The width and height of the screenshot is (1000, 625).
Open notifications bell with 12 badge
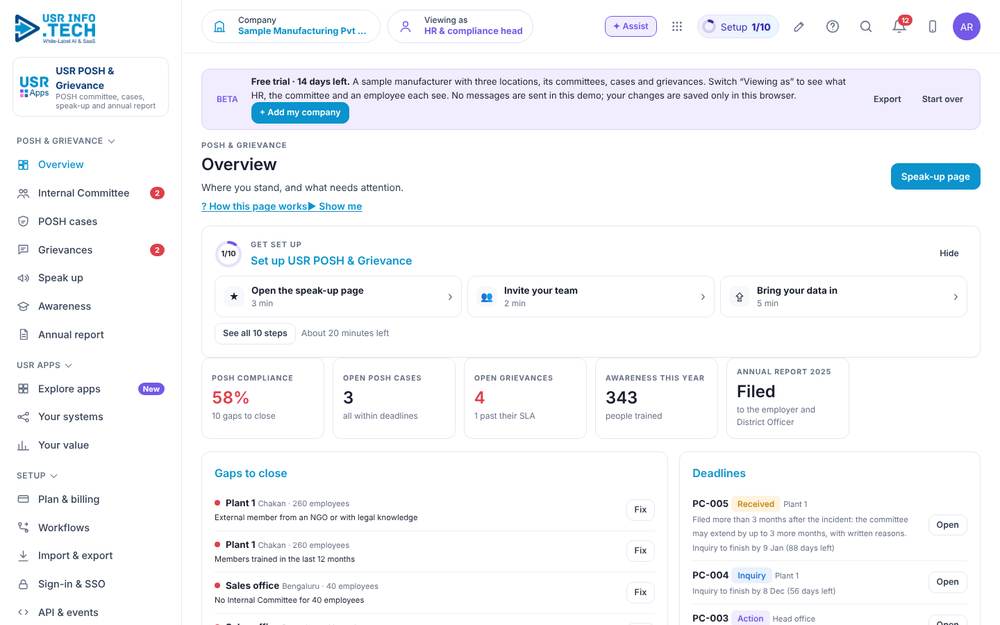point(899,26)
